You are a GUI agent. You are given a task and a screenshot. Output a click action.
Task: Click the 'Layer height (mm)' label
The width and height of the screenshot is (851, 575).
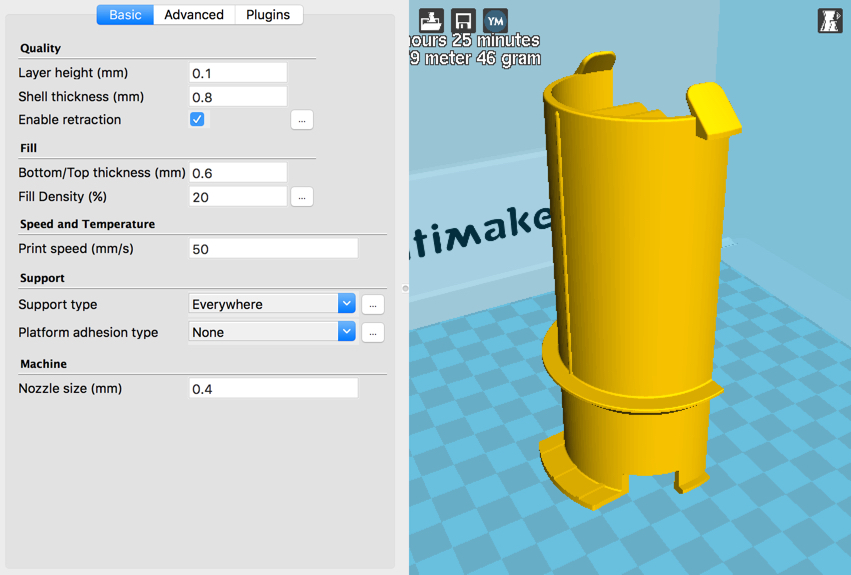pos(73,73)
